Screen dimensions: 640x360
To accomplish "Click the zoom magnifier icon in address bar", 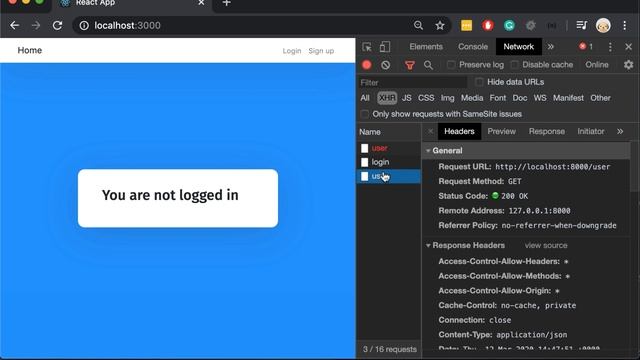I will point(418,25).
